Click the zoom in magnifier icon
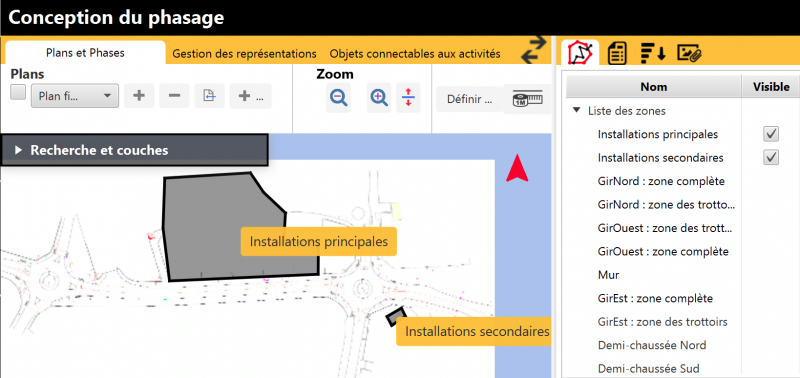Viewport: 800px width, 378px height. [x=379, y=97]
